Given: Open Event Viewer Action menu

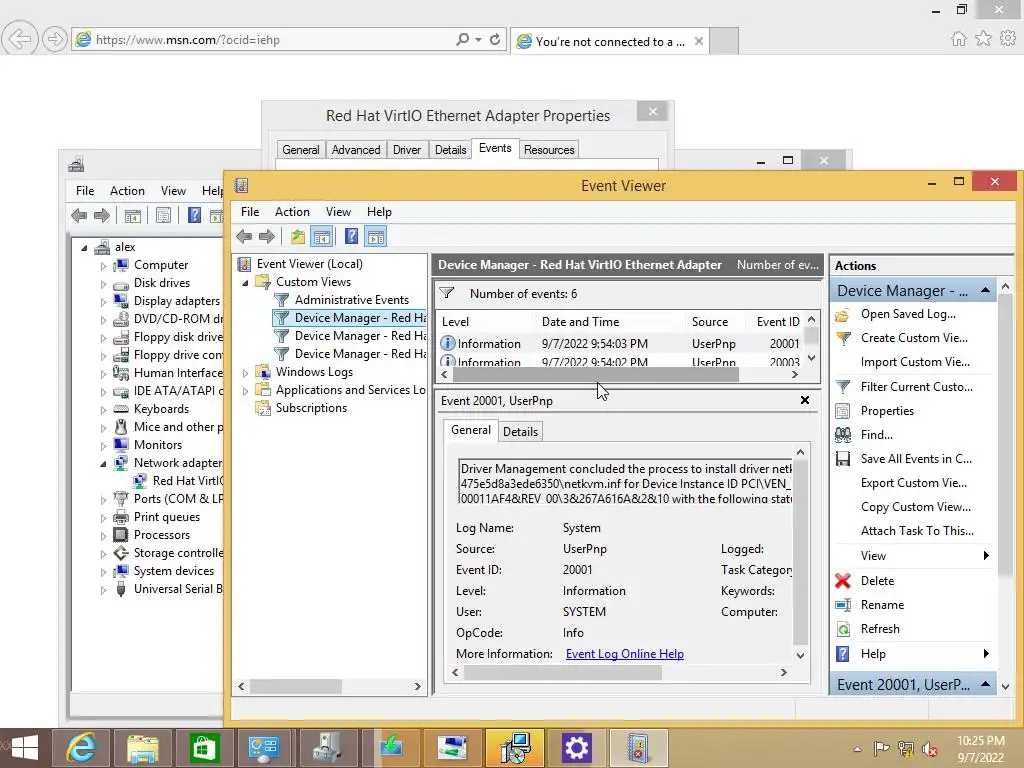Looking at the screenshot, I should click(292, 212).
